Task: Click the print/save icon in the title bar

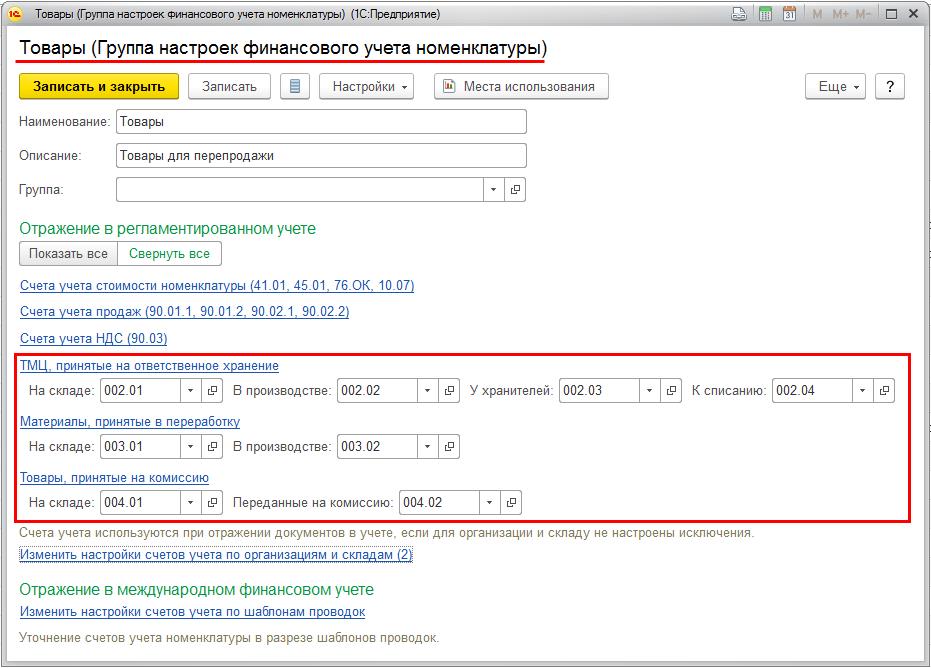Action: point(739,14)
